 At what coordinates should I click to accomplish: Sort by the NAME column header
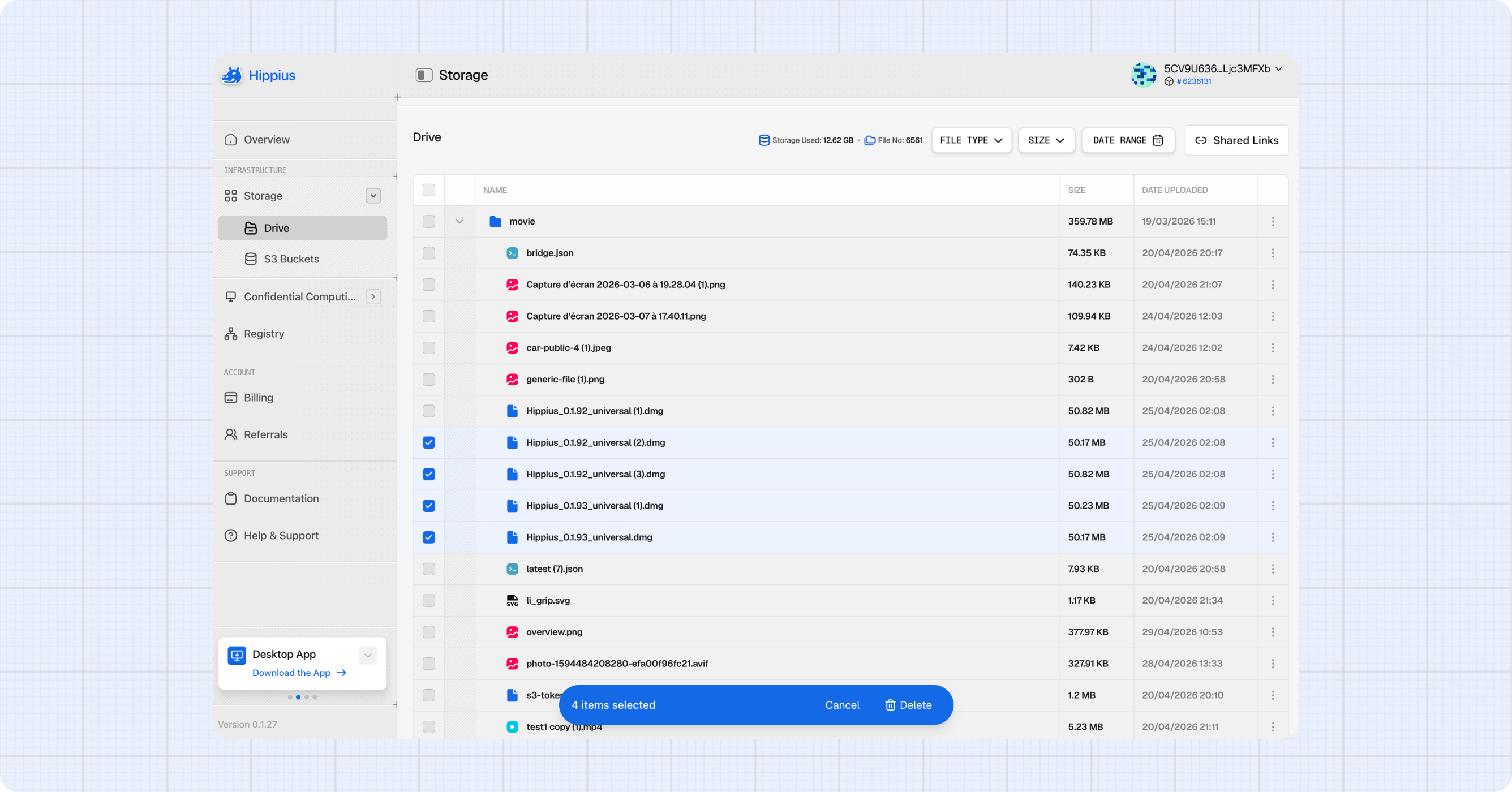[x=495, y=190]
